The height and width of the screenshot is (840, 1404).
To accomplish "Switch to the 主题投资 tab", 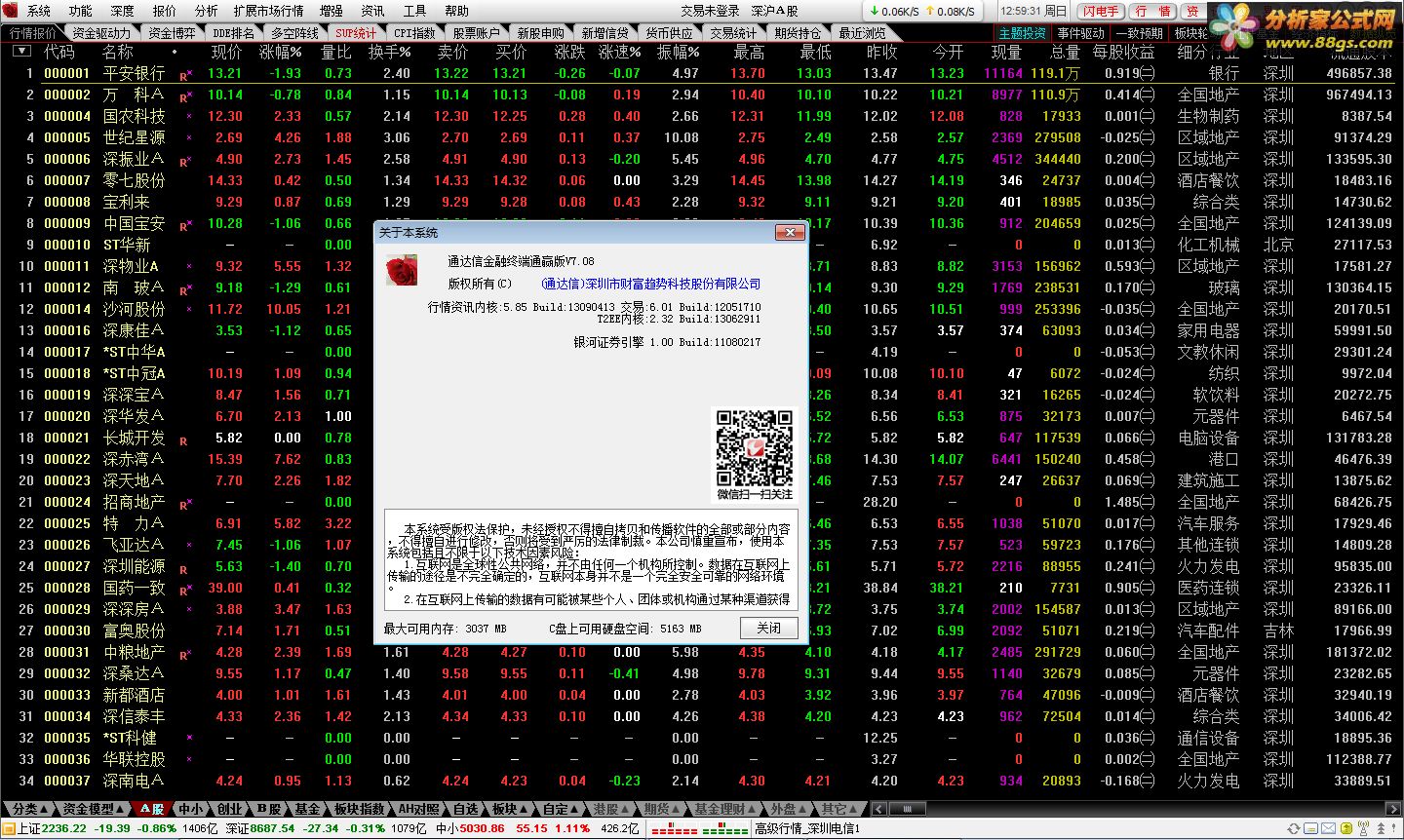I will pos(1023,33).
